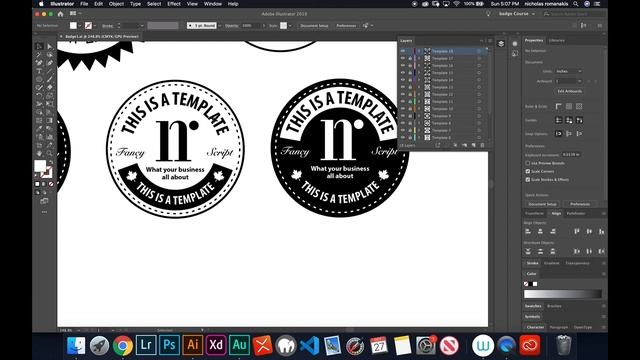640x360 pixels.
Task: Select the Selection tool (black arrow)
Action: 40,46
